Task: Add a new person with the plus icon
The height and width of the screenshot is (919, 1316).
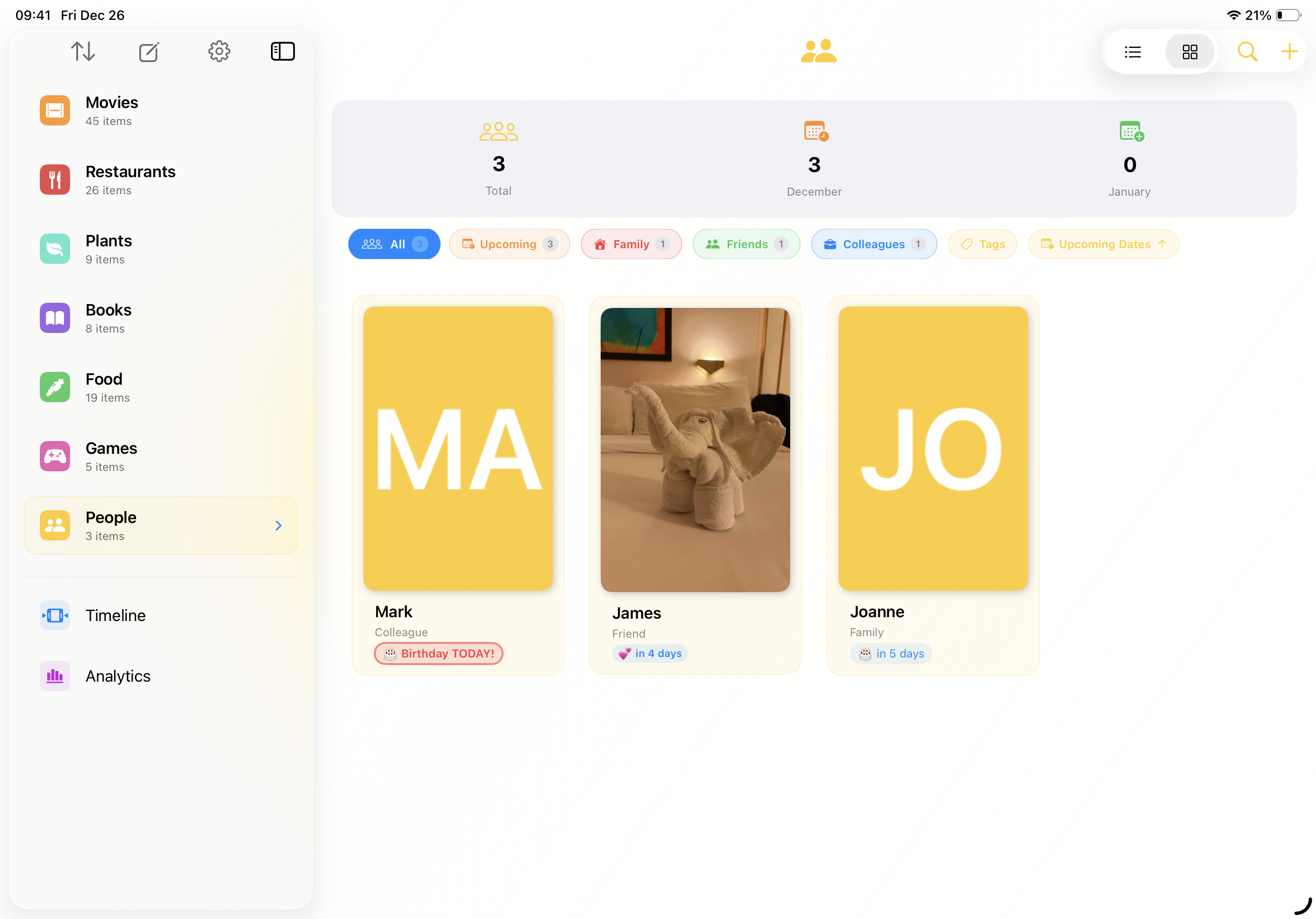Action: pyautogui.click(x=1289, y=52)
